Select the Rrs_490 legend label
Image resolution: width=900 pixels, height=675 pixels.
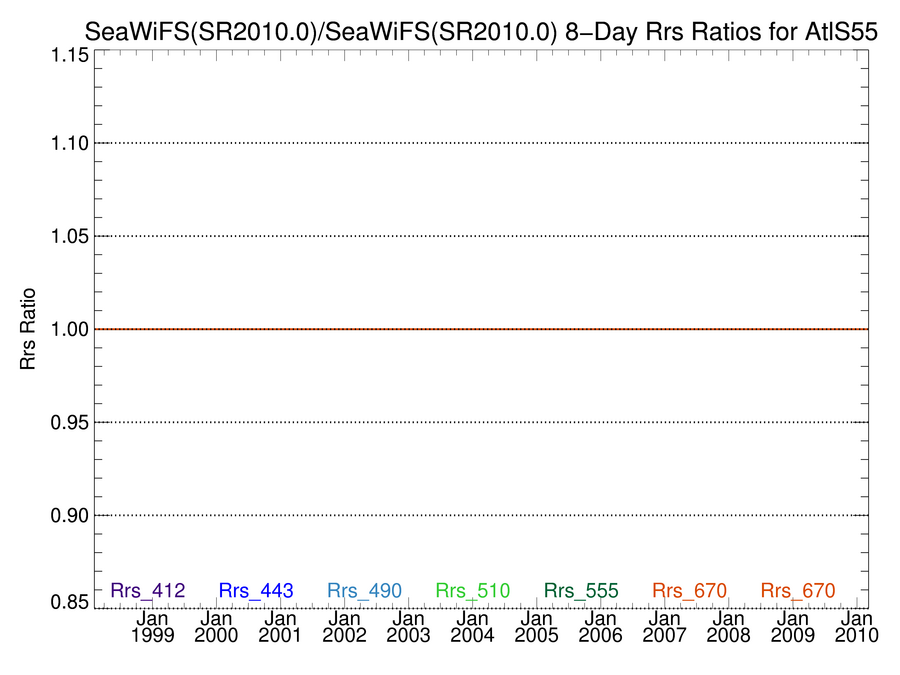tap(364, 591)
